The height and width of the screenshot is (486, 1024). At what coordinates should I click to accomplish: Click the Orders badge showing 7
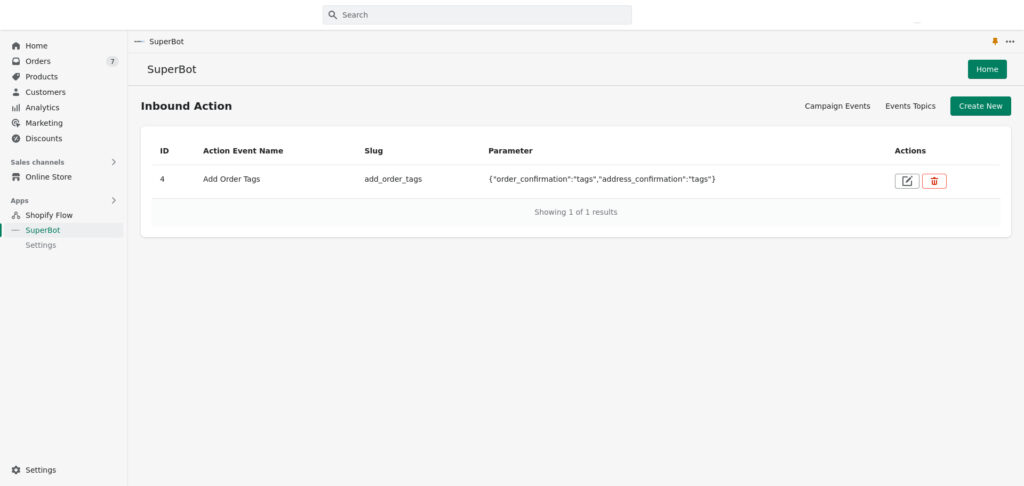[x=112, y=61]
